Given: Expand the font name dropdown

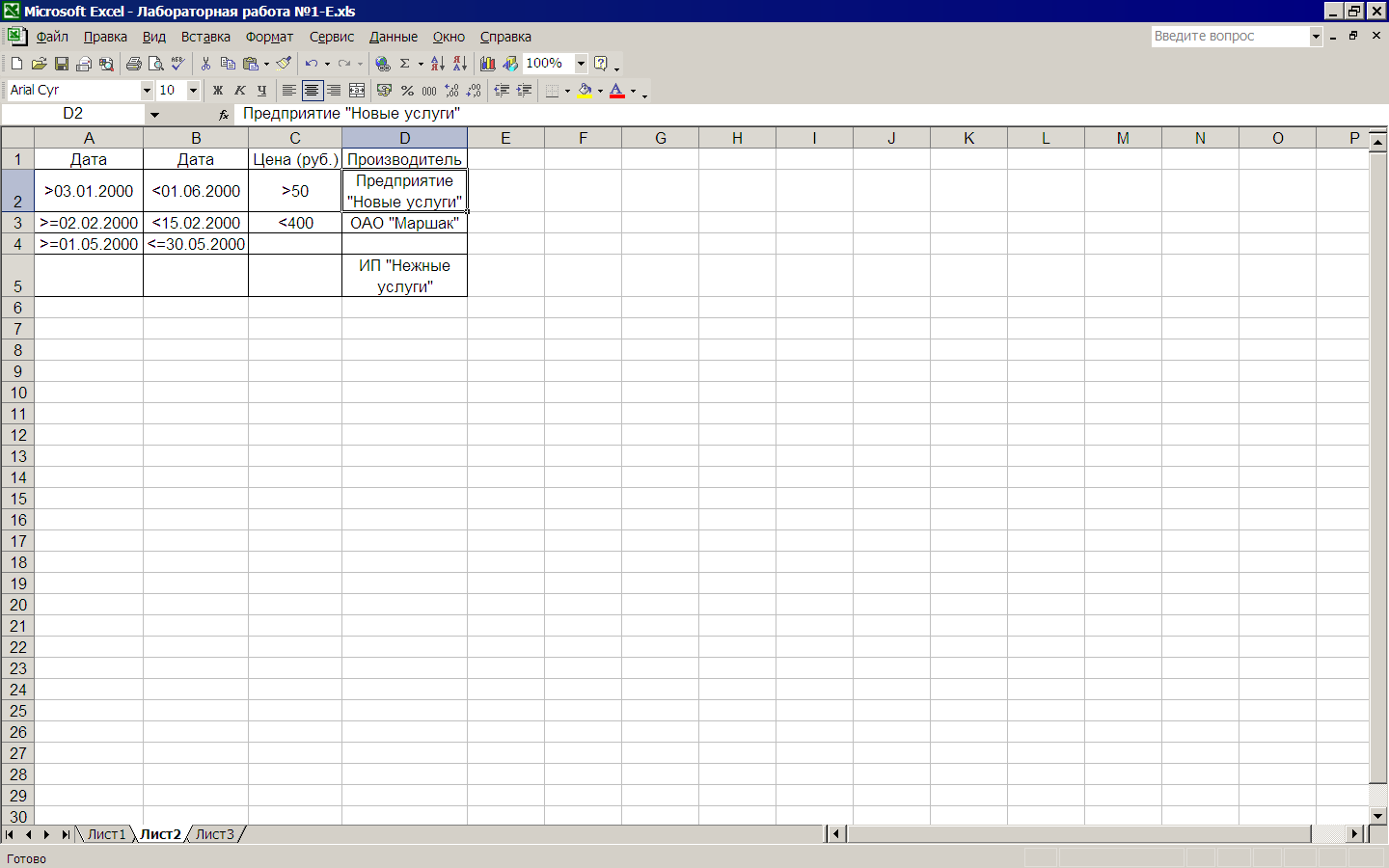Looking at the screenshot, I should (147, 91).
